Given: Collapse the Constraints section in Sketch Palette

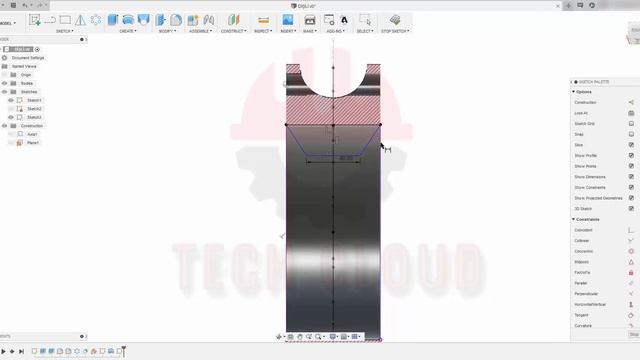Looking at the screenshot, I should (573, 219).
